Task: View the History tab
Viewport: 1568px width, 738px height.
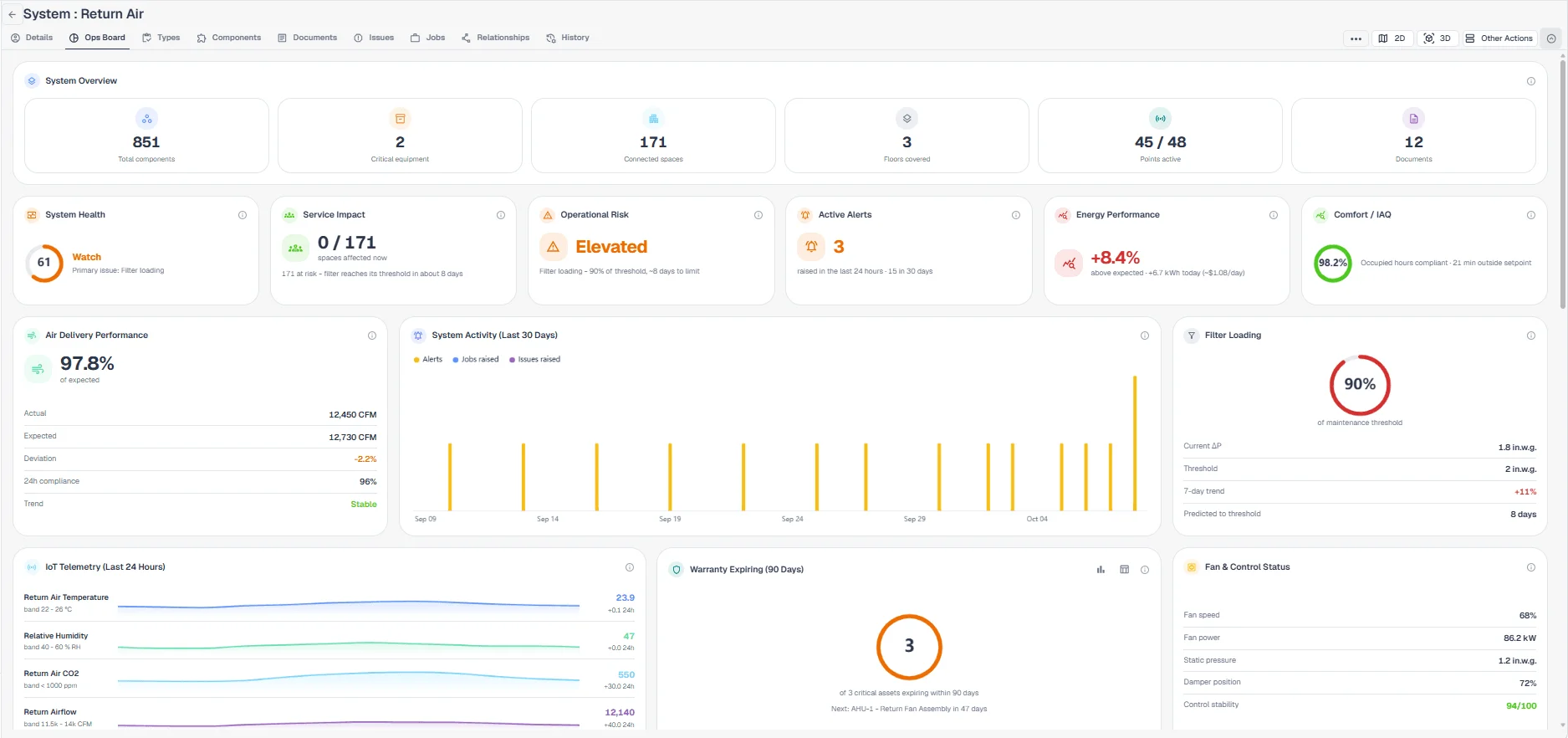Action: 568,38
